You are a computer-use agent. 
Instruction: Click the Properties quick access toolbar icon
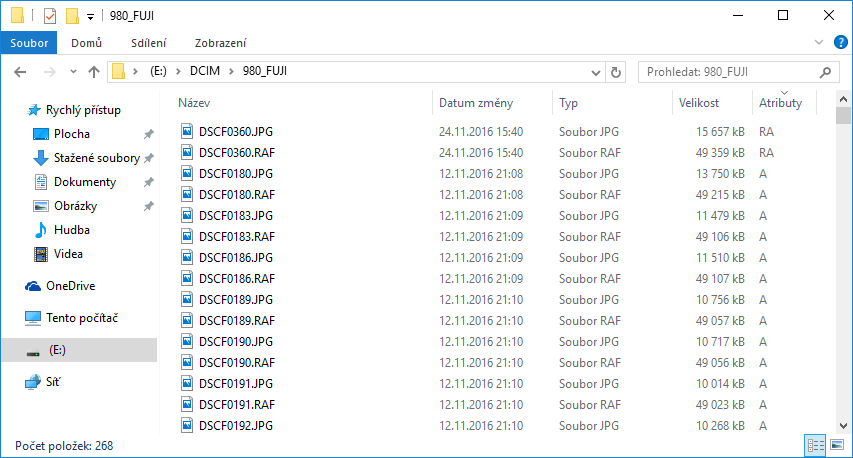coord(50,16)
